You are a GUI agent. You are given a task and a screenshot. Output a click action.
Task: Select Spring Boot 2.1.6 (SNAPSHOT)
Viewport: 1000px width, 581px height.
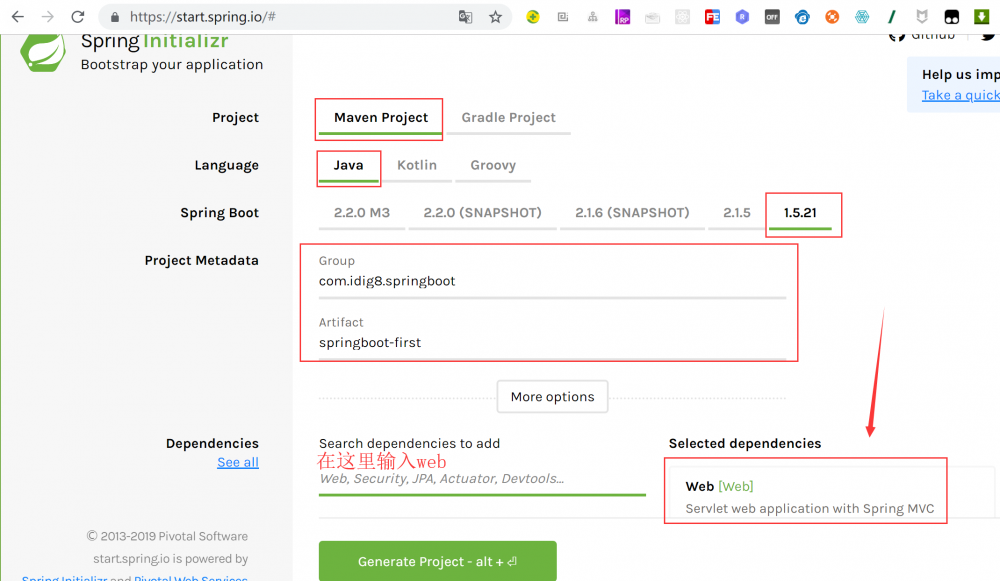pos(632,213)
